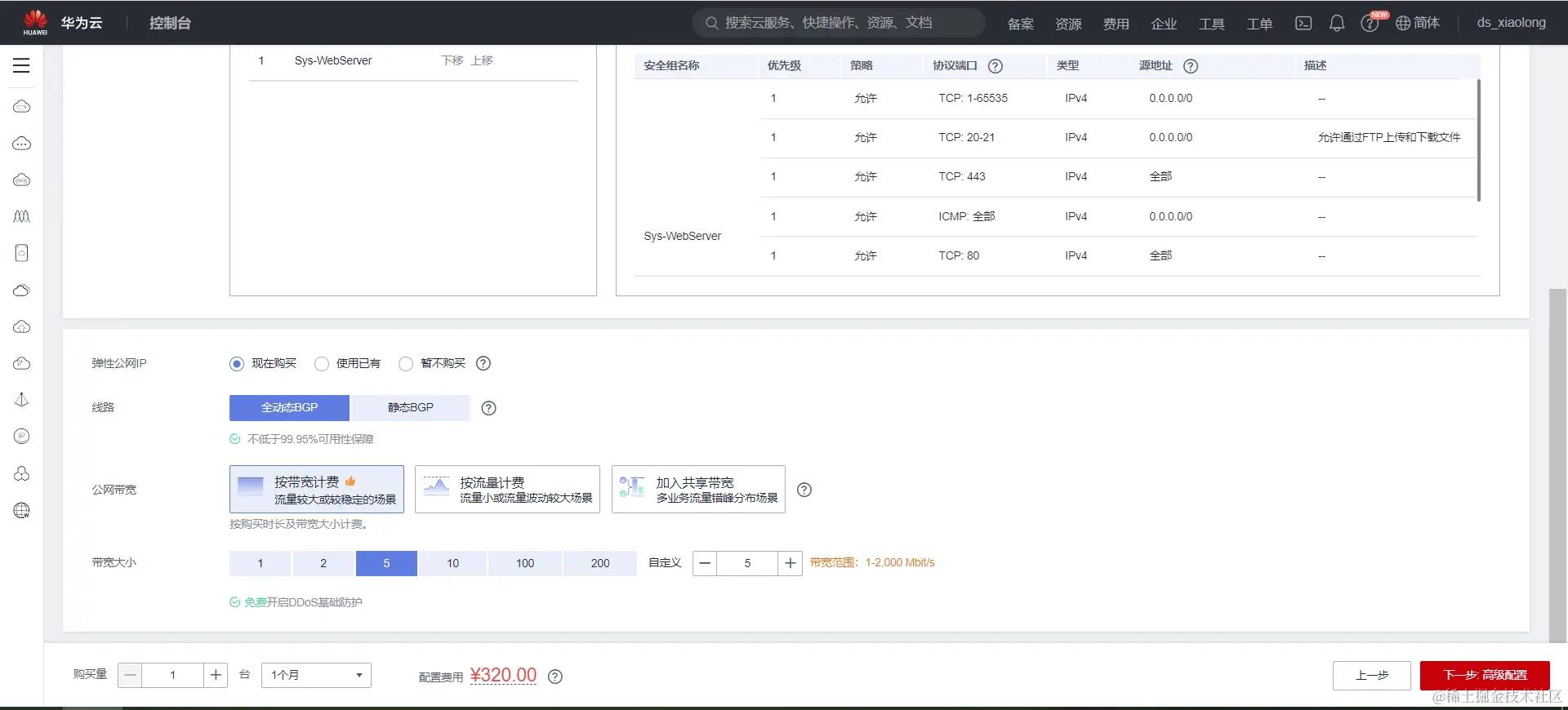The height and width of the screenshot is (710, 1568).
Task: Click the 上一步 button
Action: tap(1372, 675)
